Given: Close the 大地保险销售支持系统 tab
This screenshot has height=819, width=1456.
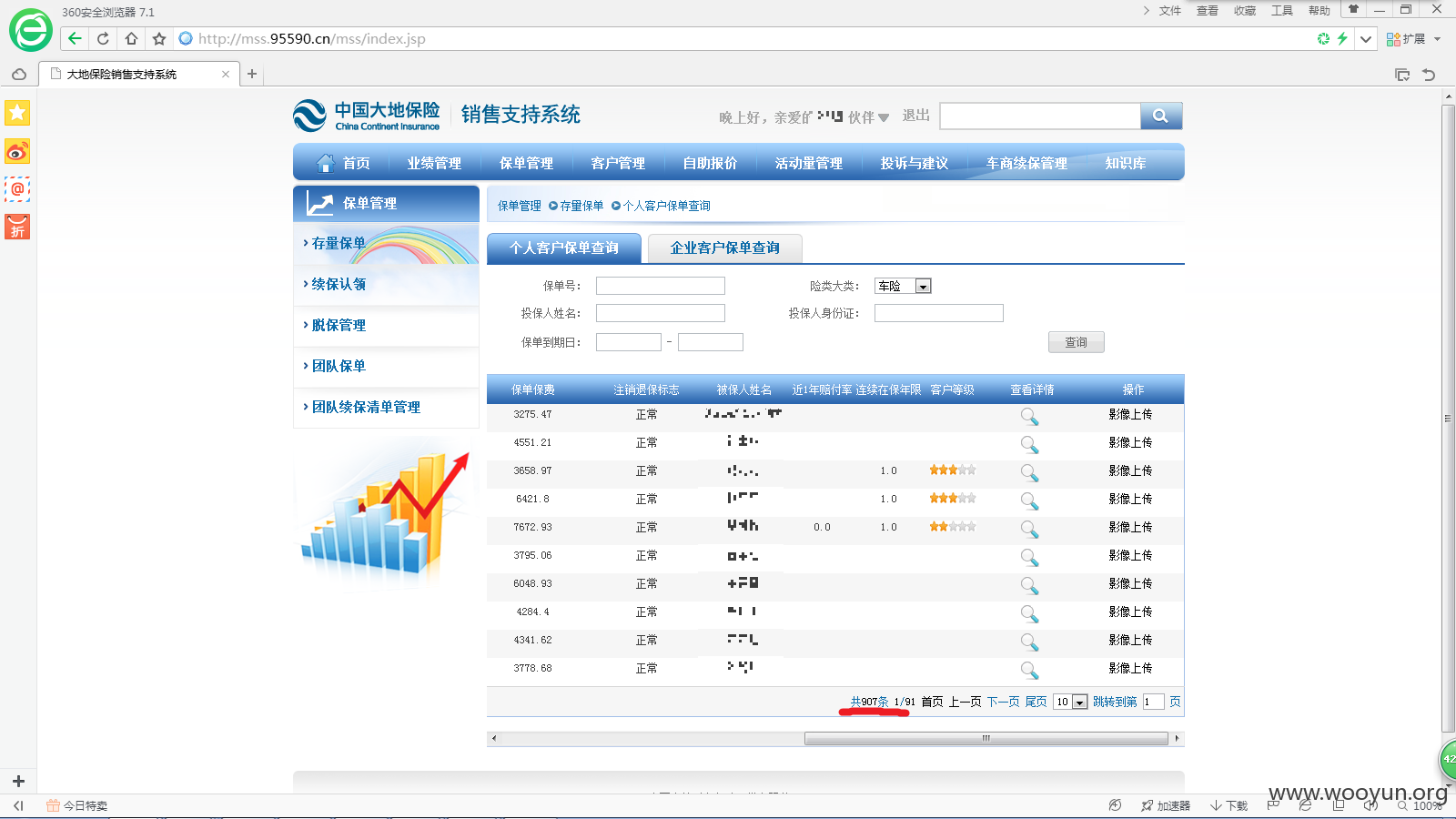Looking at the screenshot, I should [226, 75].
